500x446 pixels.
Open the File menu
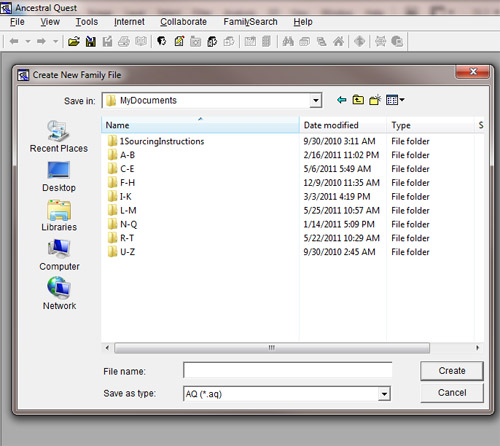pyautogui.click(x=17, y=22)
